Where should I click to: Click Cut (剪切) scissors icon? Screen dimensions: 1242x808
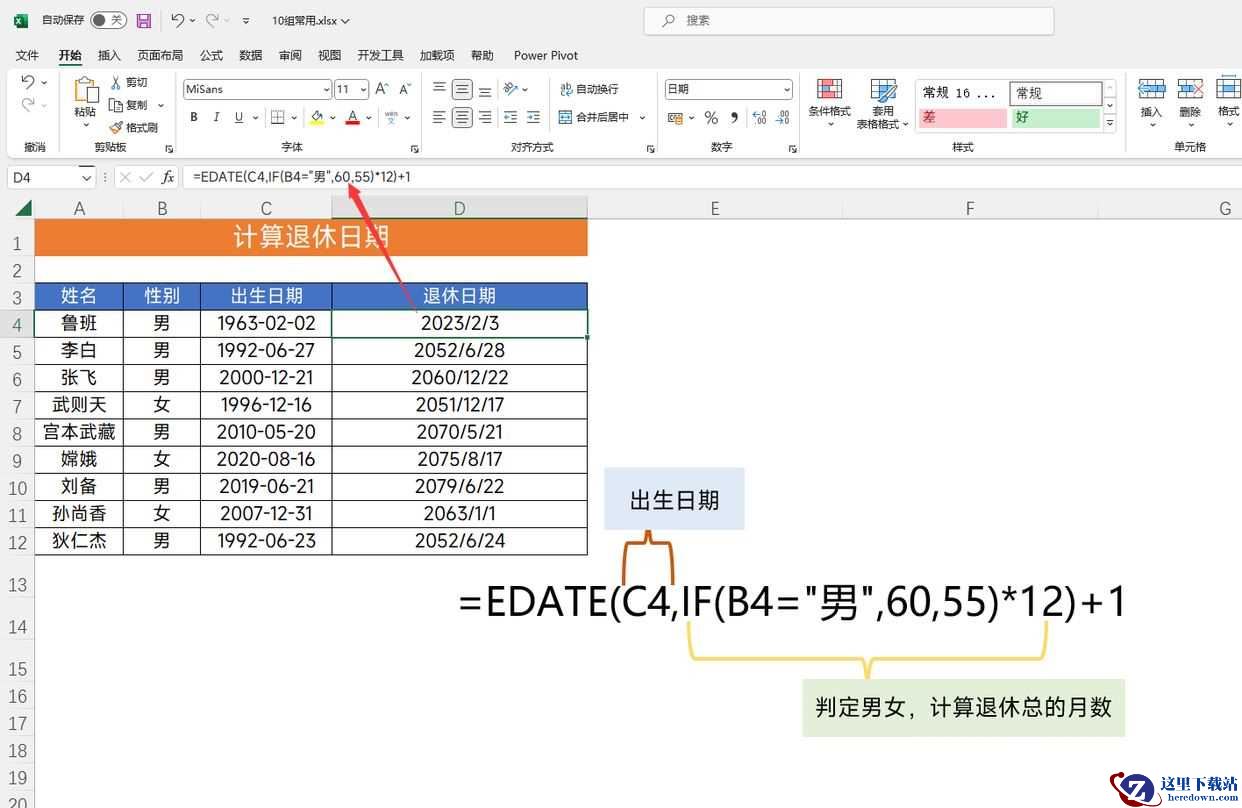click(x=116, y=82)
